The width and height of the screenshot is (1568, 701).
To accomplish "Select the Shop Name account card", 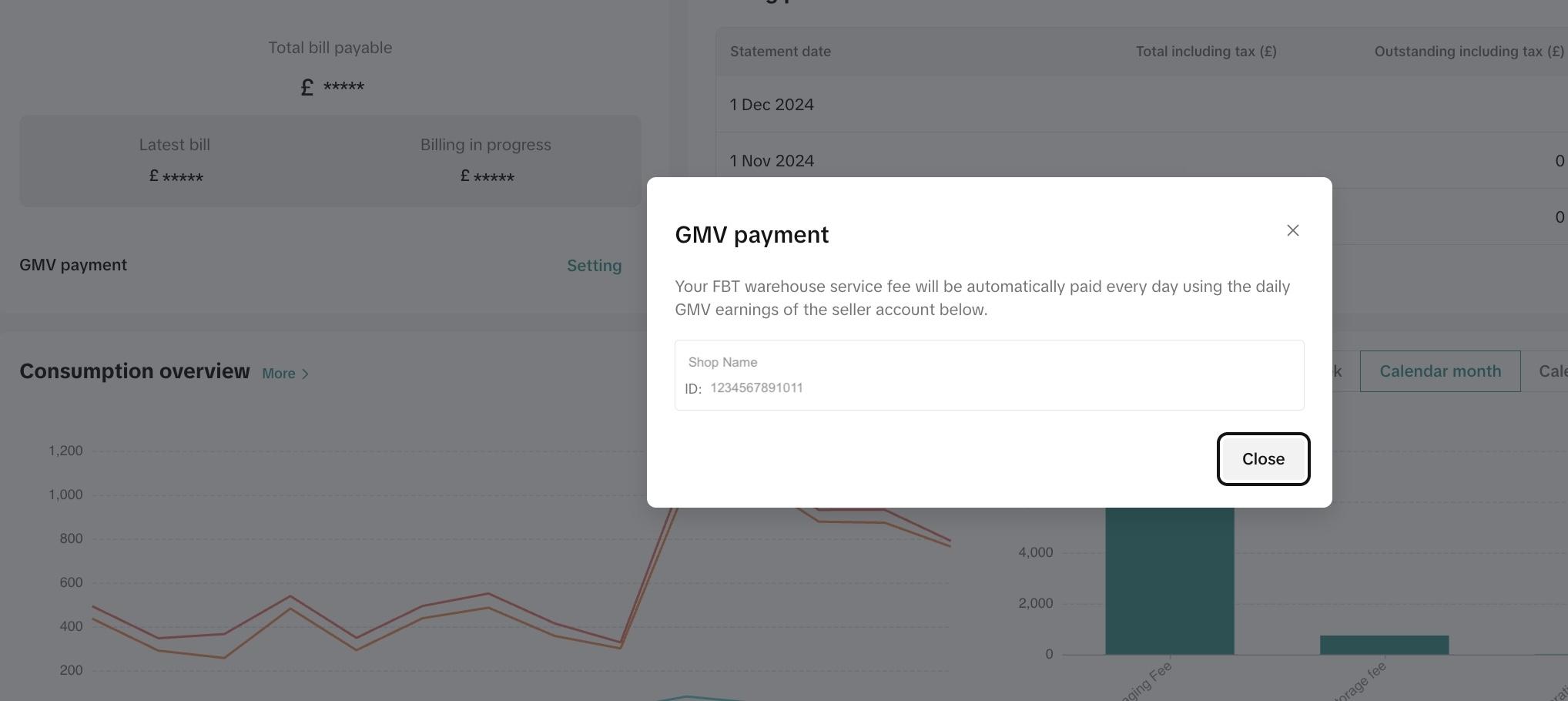I will pos(989,374).
